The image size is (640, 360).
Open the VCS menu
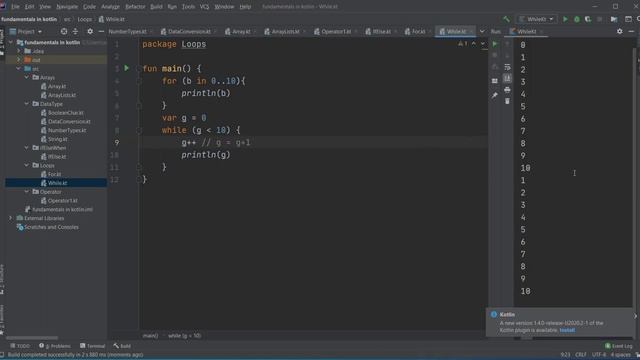point(204,7)
